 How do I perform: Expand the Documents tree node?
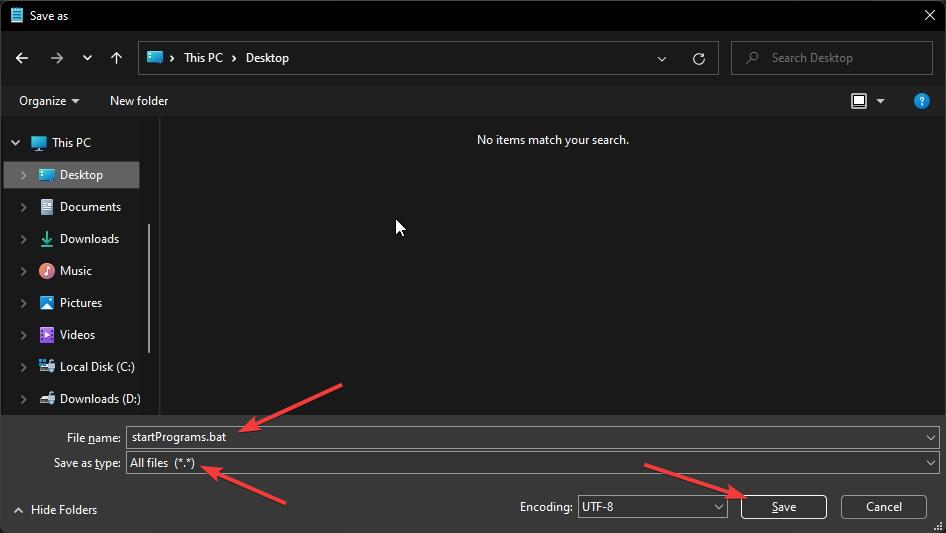pyautogui.click(x=23, y=207)
